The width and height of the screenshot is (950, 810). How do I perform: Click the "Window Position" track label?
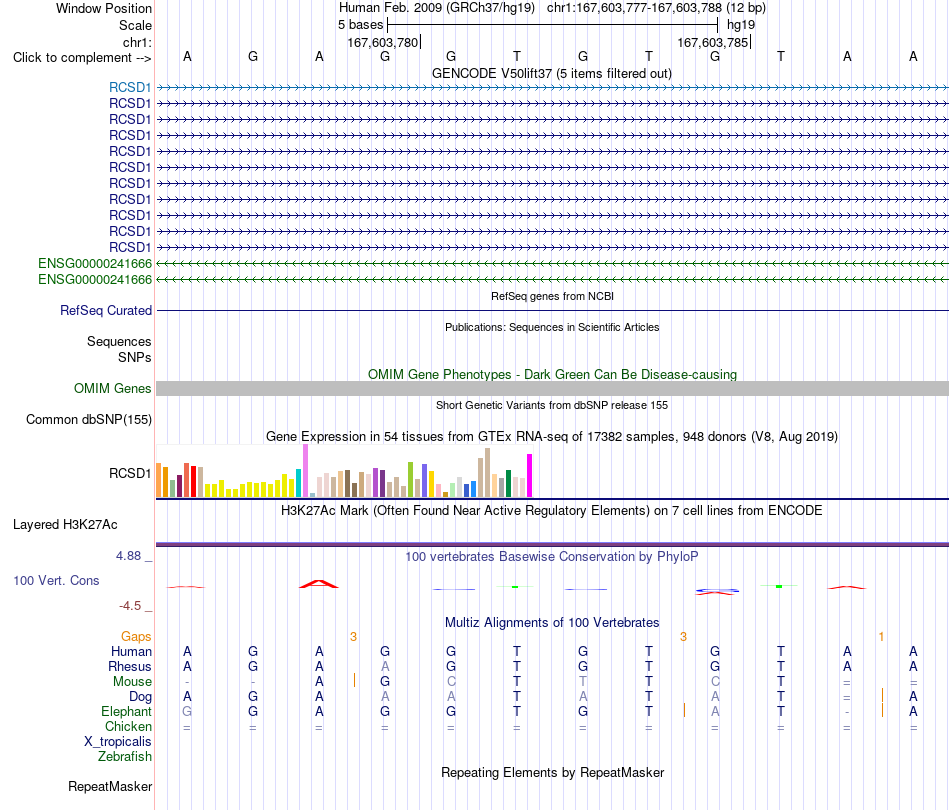click(x=104, y=8)
